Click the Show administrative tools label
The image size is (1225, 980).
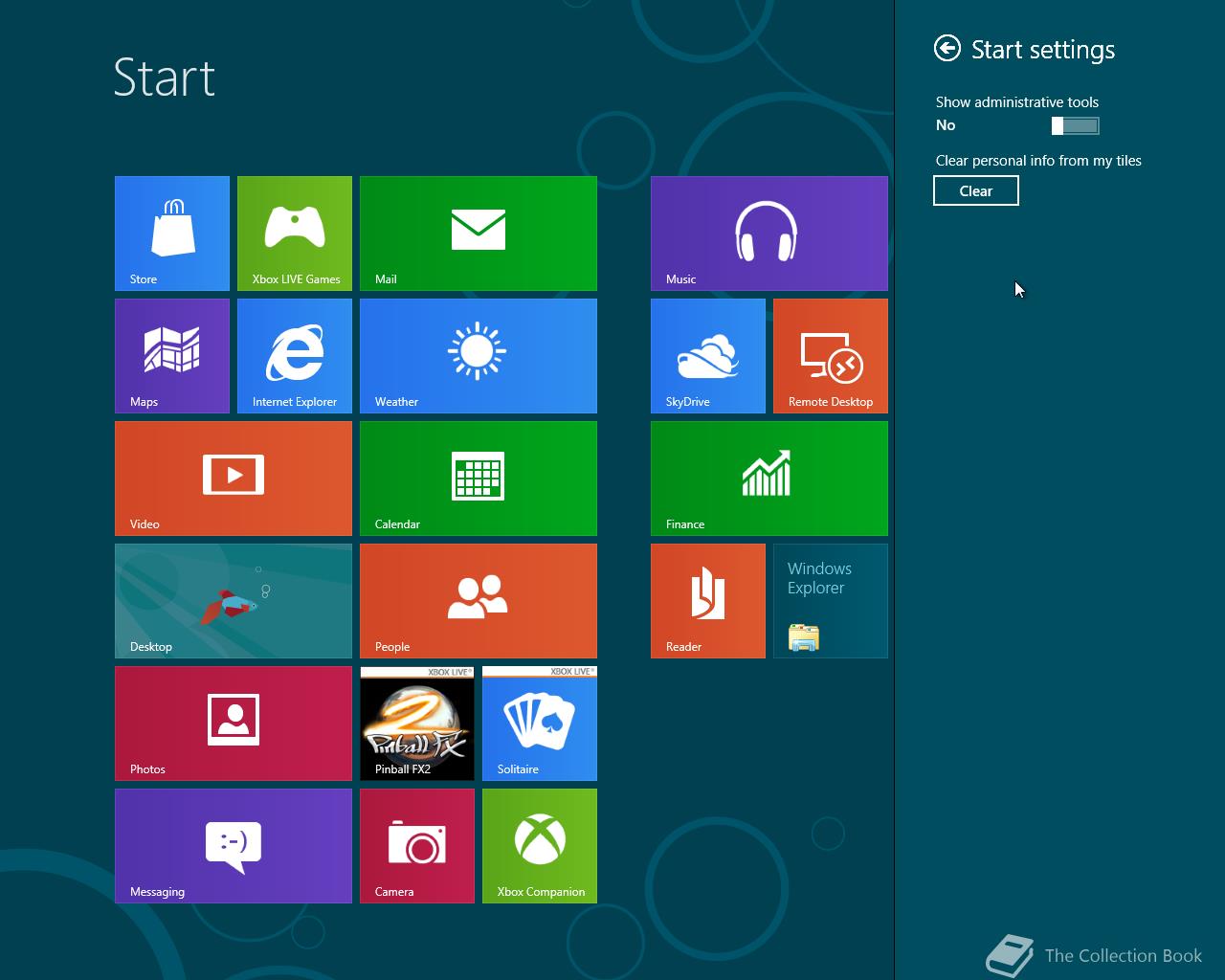[1017, 102]
